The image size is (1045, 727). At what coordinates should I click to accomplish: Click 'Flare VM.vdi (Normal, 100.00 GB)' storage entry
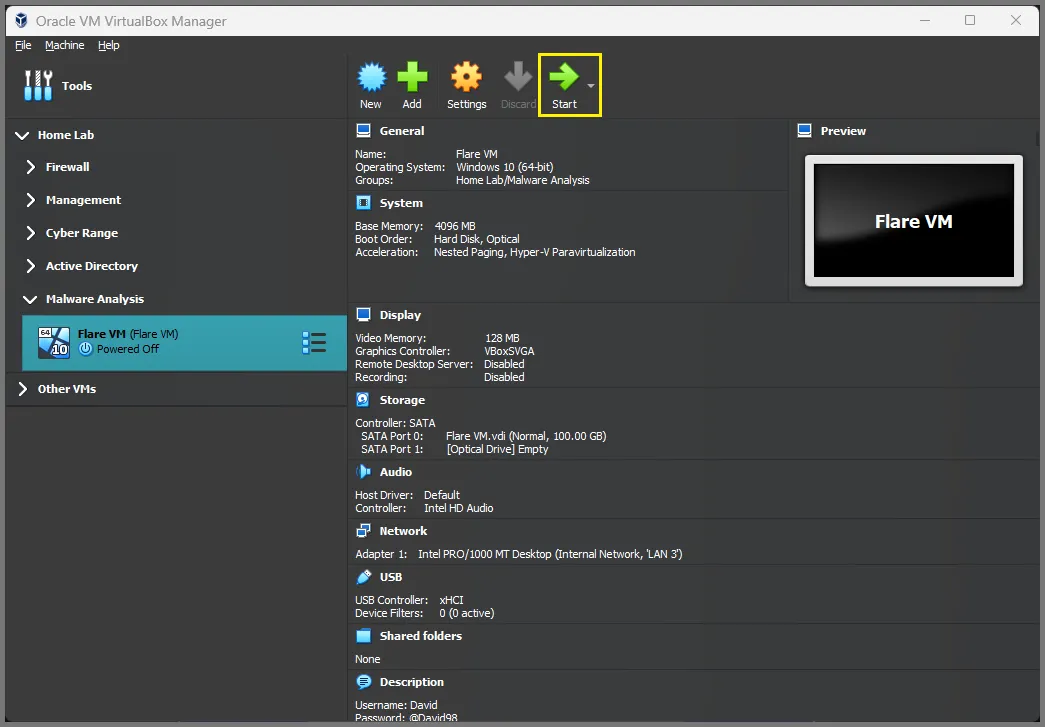pyautogui.click(x=526, y=436)
